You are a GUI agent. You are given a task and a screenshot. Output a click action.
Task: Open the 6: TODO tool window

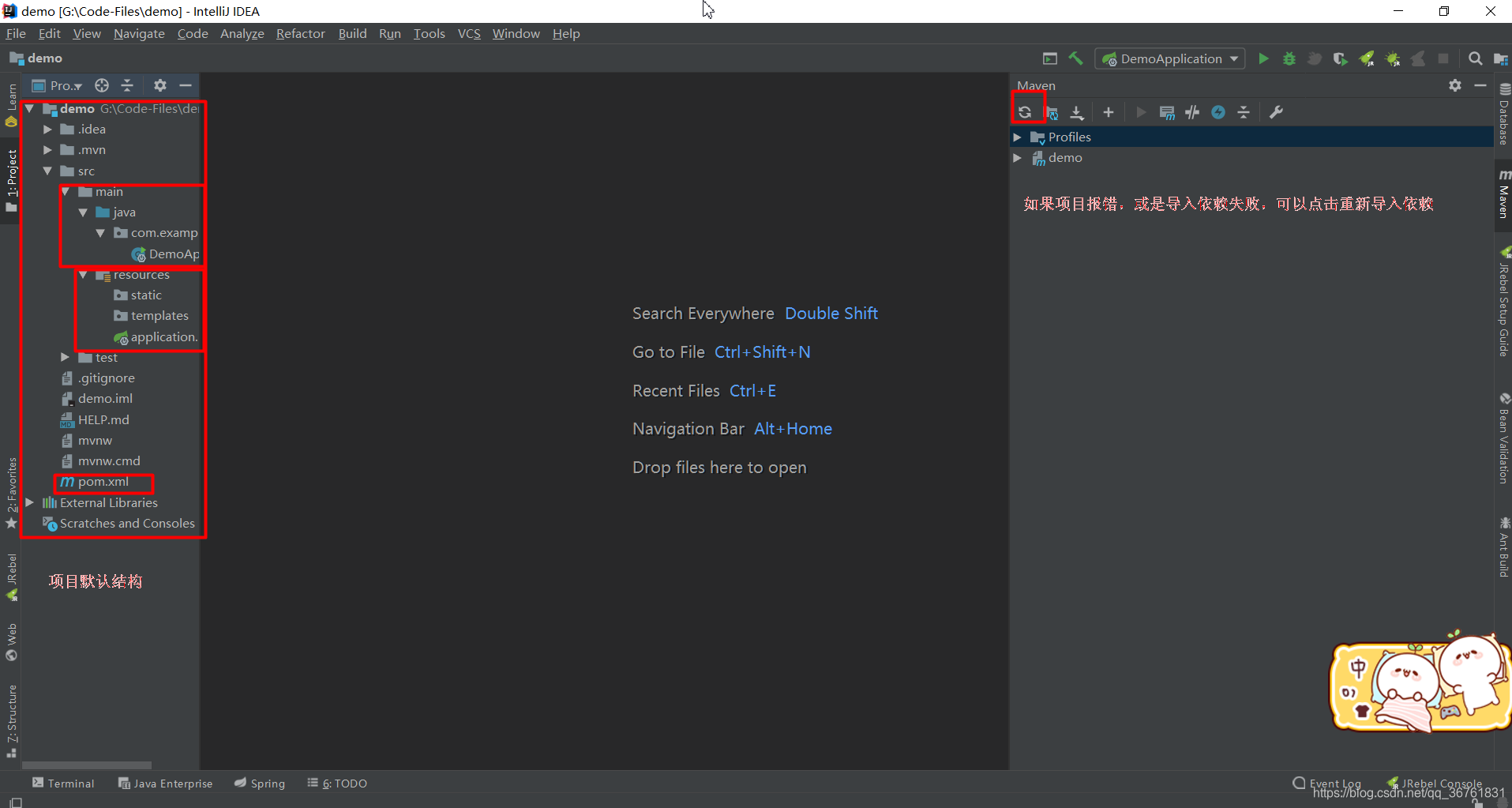coord(337,784)
